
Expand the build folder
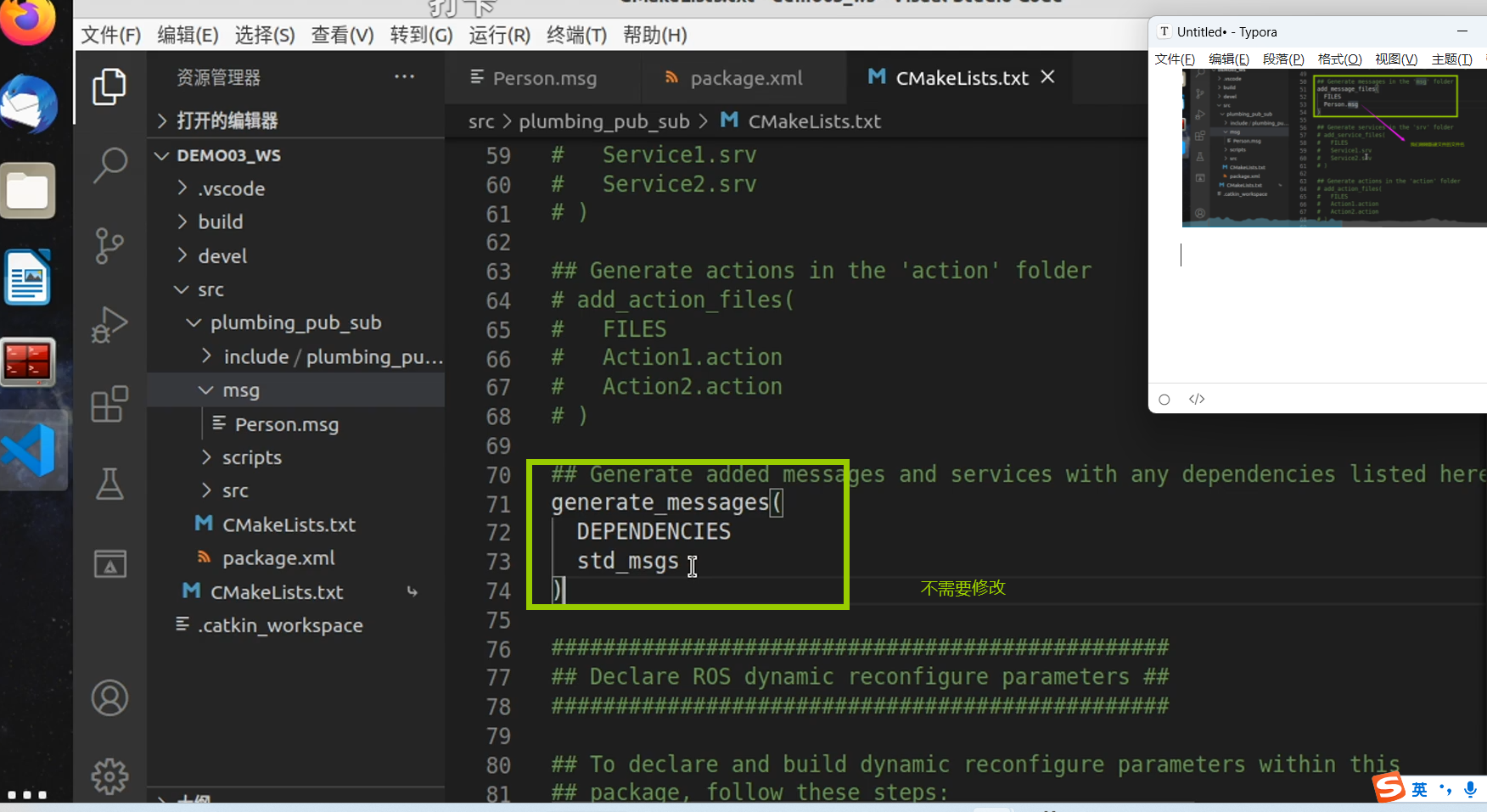(220, 222)
